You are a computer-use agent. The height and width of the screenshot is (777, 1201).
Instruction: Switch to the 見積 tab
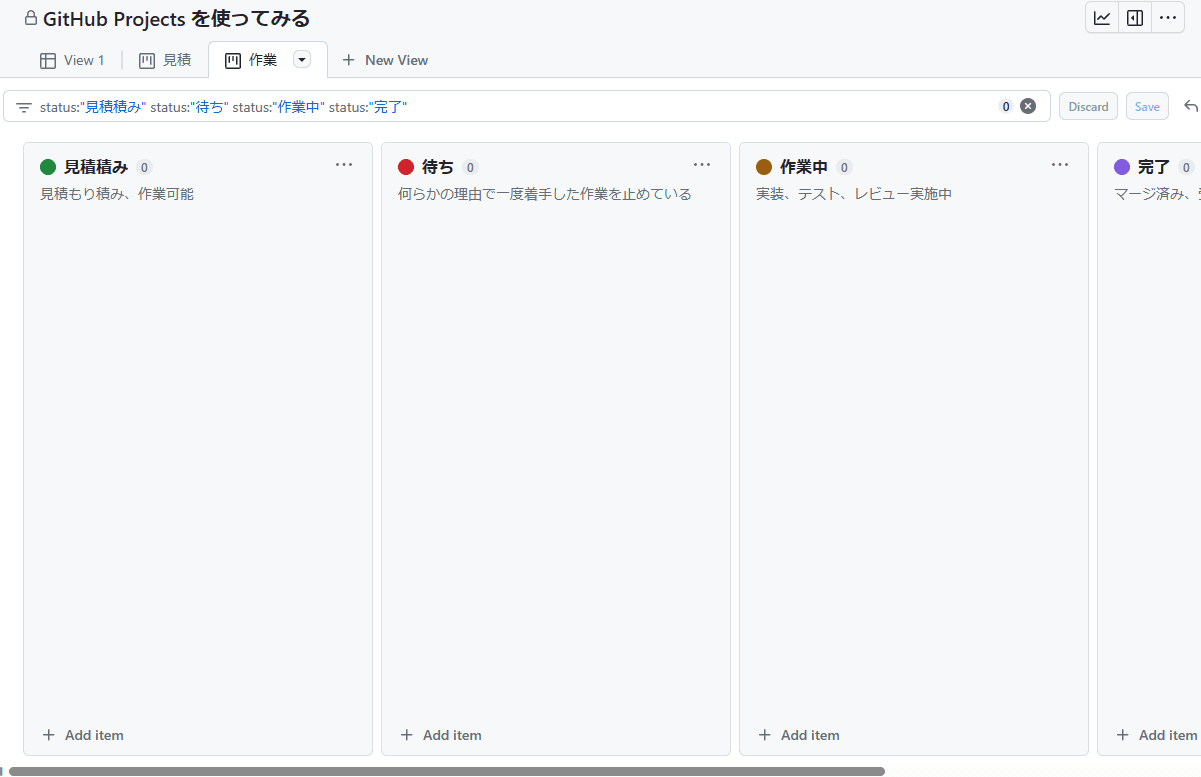[165, 60]
